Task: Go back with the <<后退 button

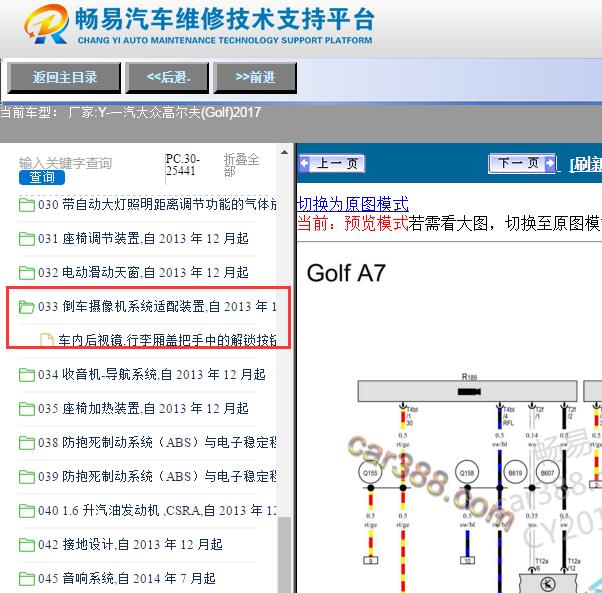Action: pos(167,78)
